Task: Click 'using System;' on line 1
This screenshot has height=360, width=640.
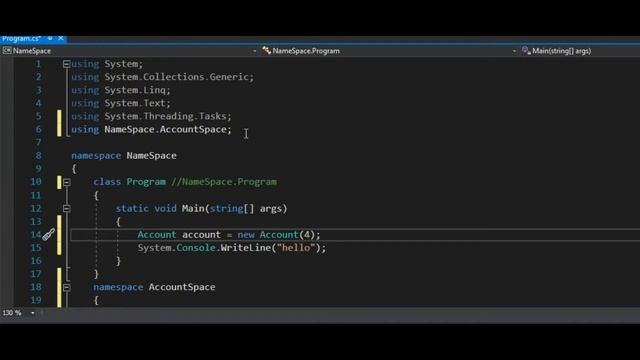Action: [x=107, y=64]
